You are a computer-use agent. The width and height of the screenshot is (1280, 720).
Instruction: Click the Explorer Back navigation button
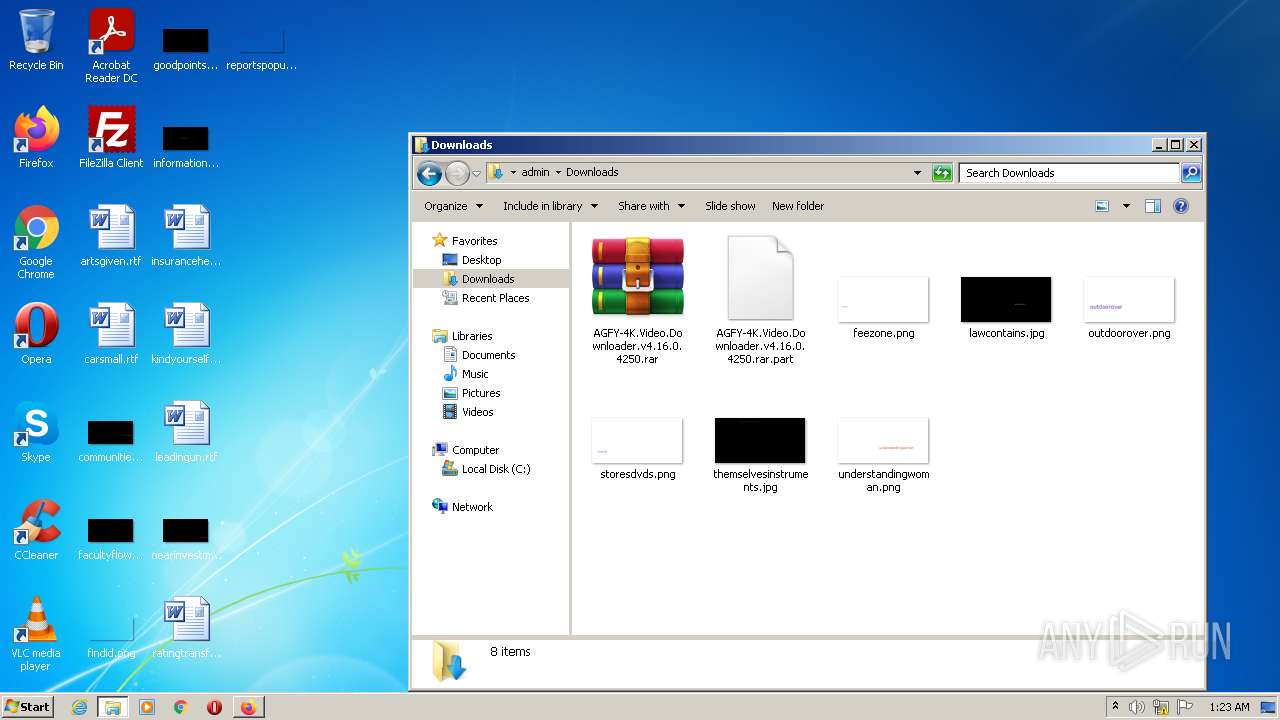(x=429, y=173)
